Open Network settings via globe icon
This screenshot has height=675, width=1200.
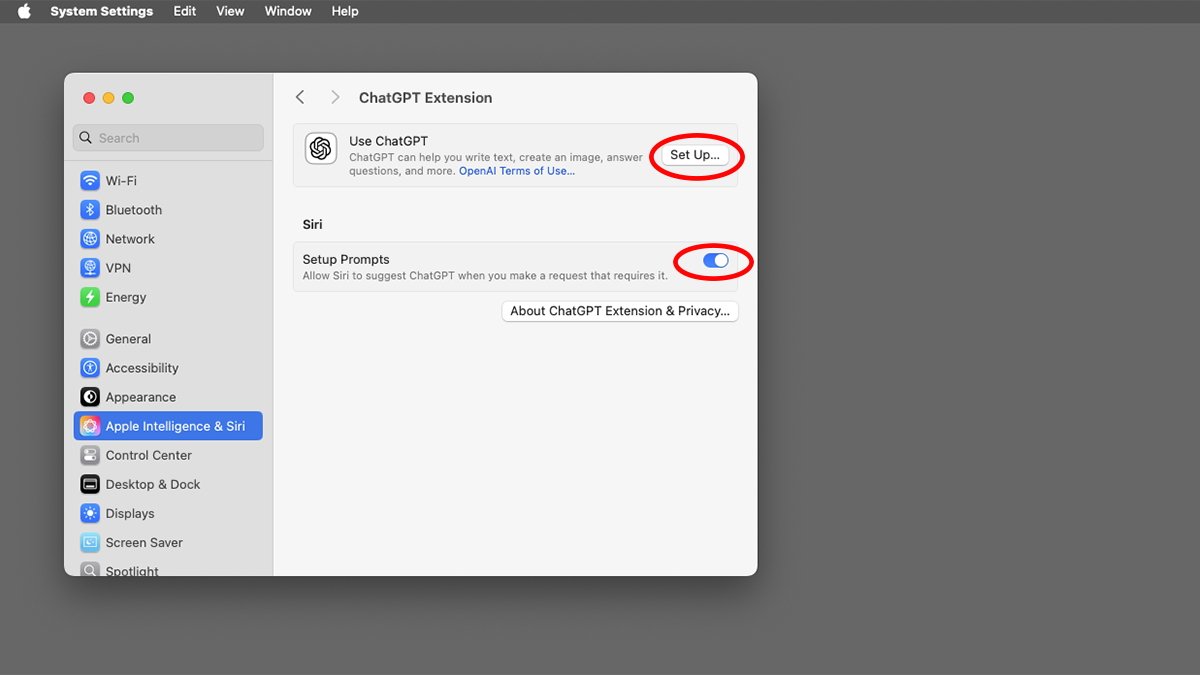pos(90,239)
